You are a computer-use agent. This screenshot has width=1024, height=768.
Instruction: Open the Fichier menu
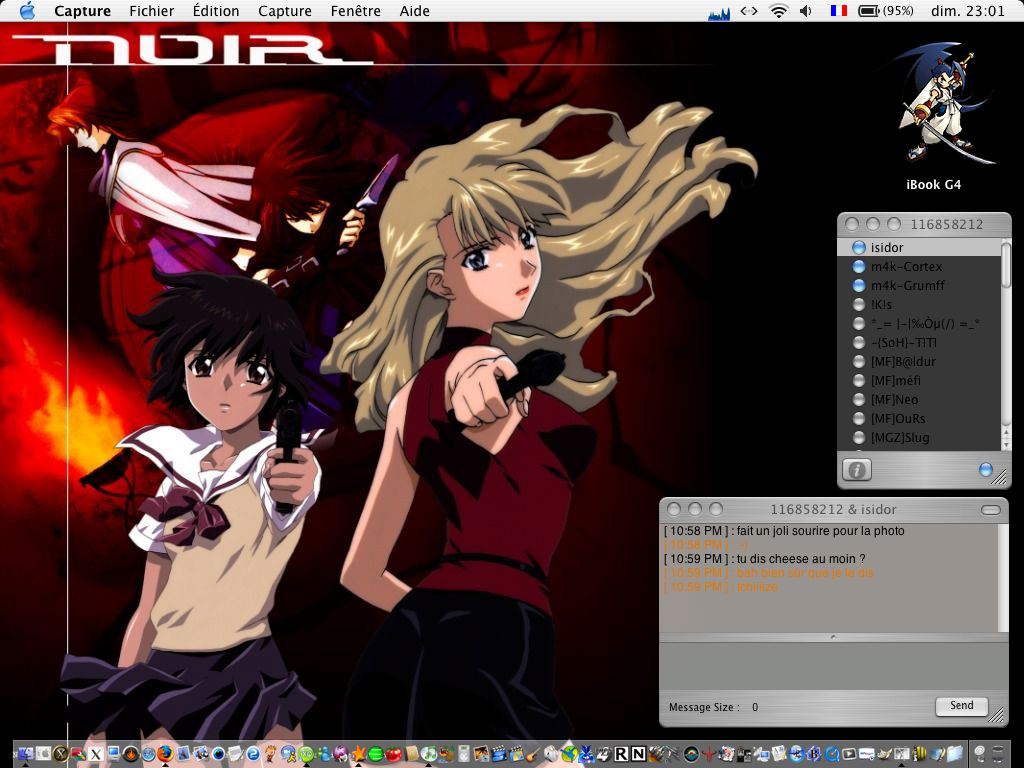click(152, 10)
